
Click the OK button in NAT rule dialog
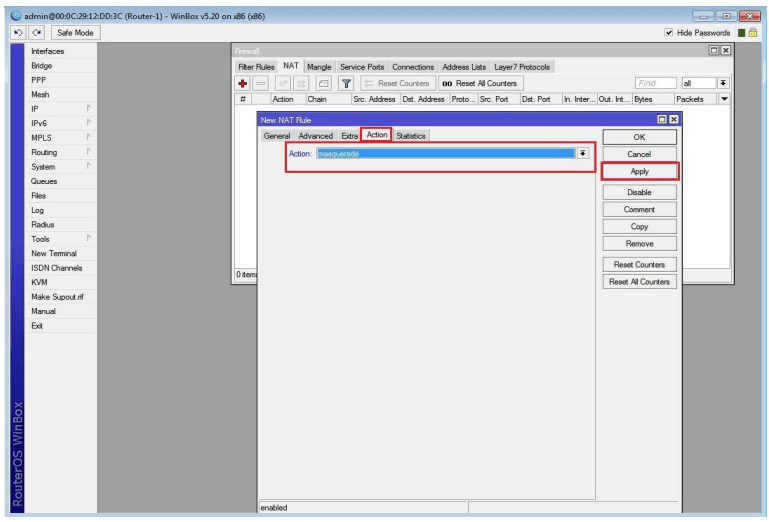pos(639,137)
